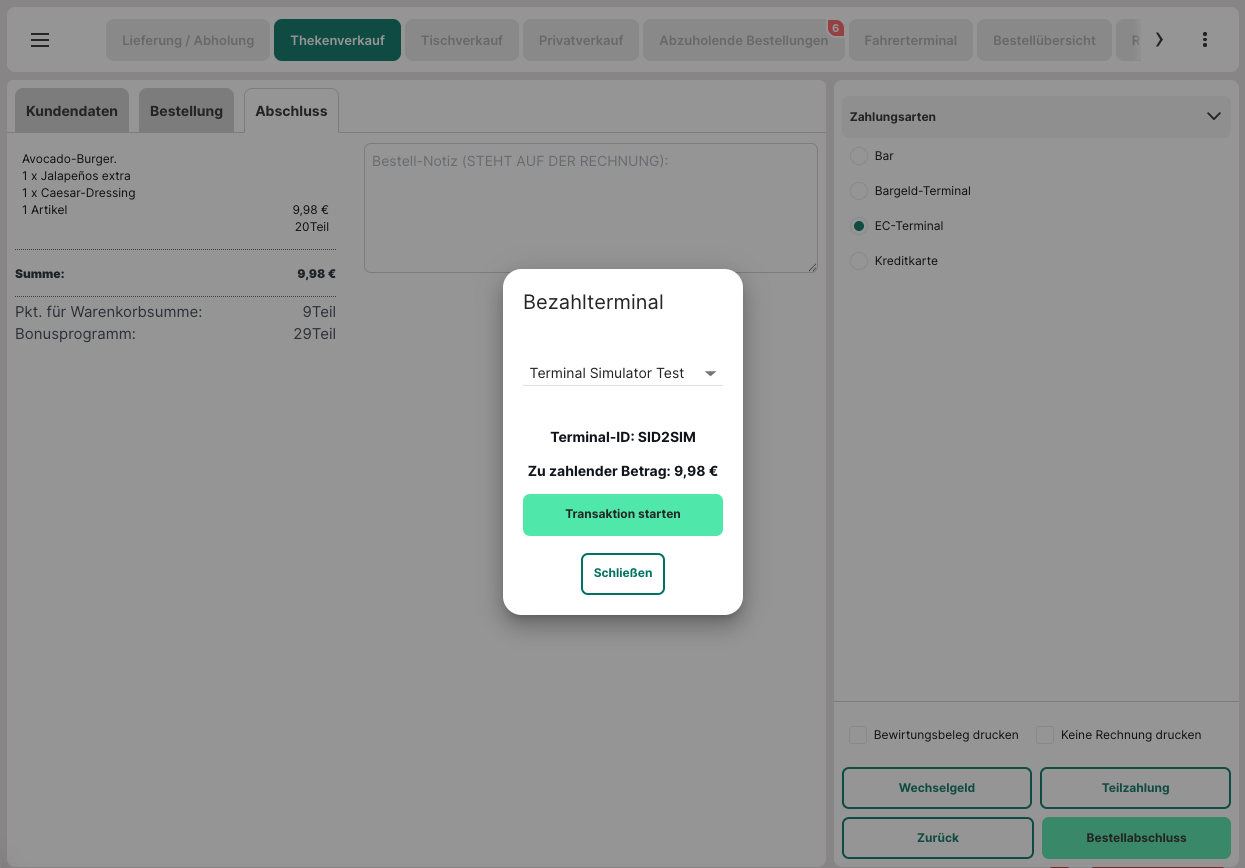The width and height of the screenshot is (1245, 868).
Task: Click the Teilzahlung button
Action: point(1135,788)
